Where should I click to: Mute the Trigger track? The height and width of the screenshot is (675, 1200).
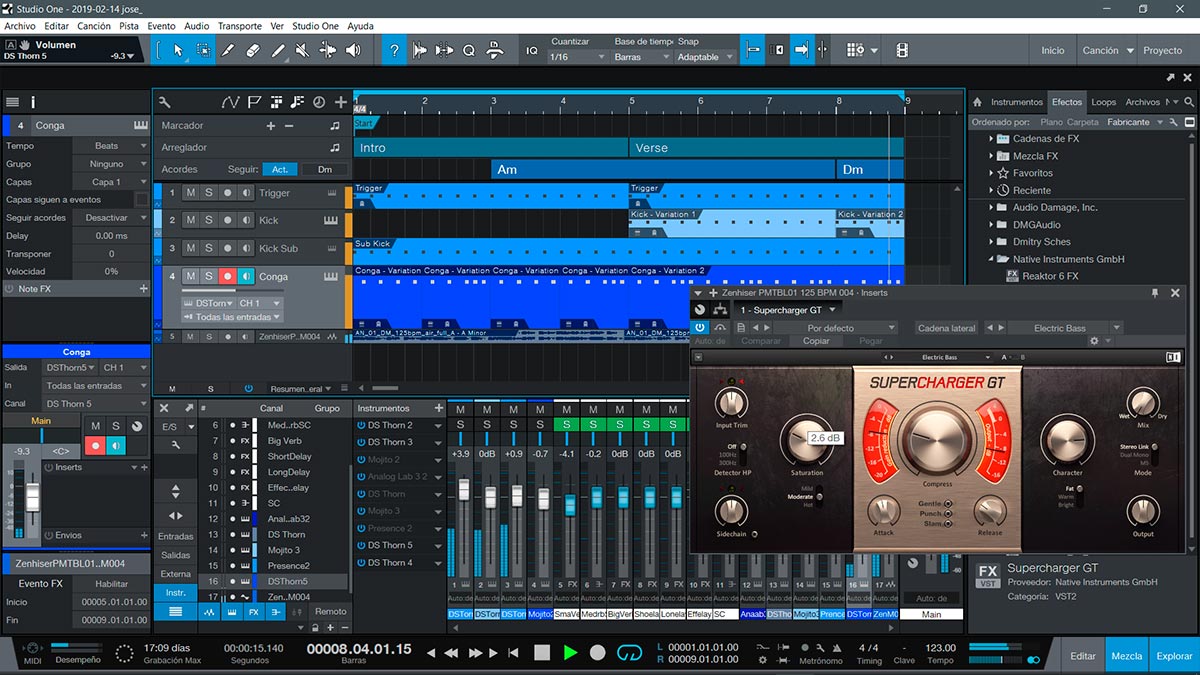click(x=191, y=193)
